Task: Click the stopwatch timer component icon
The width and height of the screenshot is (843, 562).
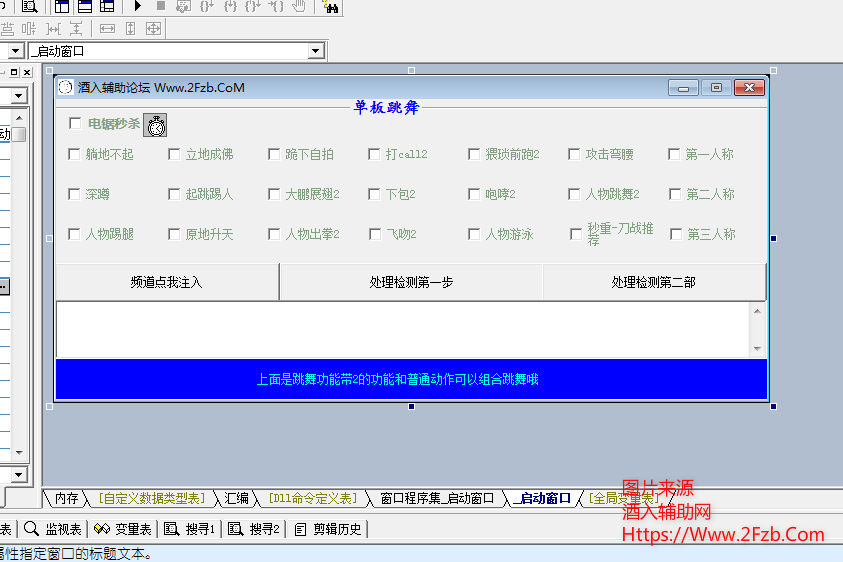Action: pyautogui.click(x=155, y=125)
